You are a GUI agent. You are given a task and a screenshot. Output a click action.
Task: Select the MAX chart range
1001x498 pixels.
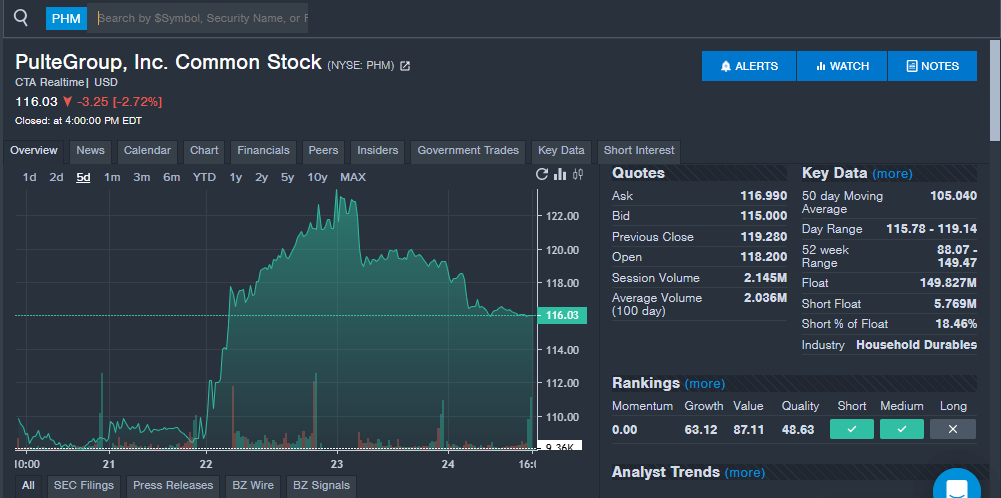(353, 177)
